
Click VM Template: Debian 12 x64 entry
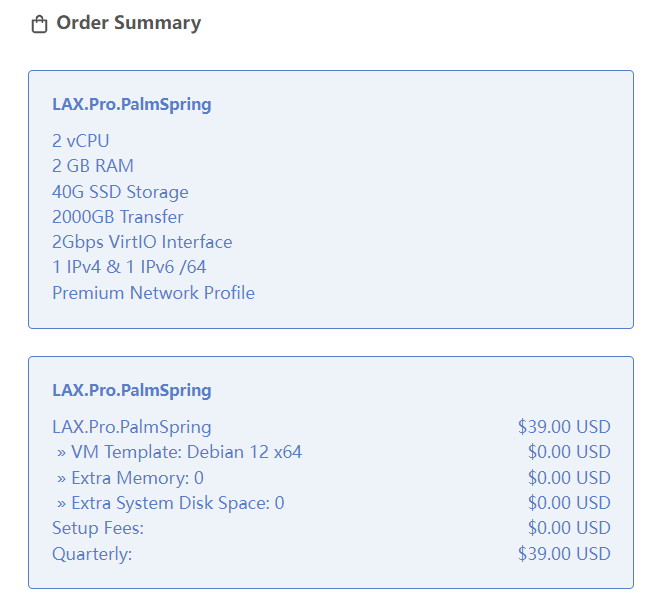point(180,452)
